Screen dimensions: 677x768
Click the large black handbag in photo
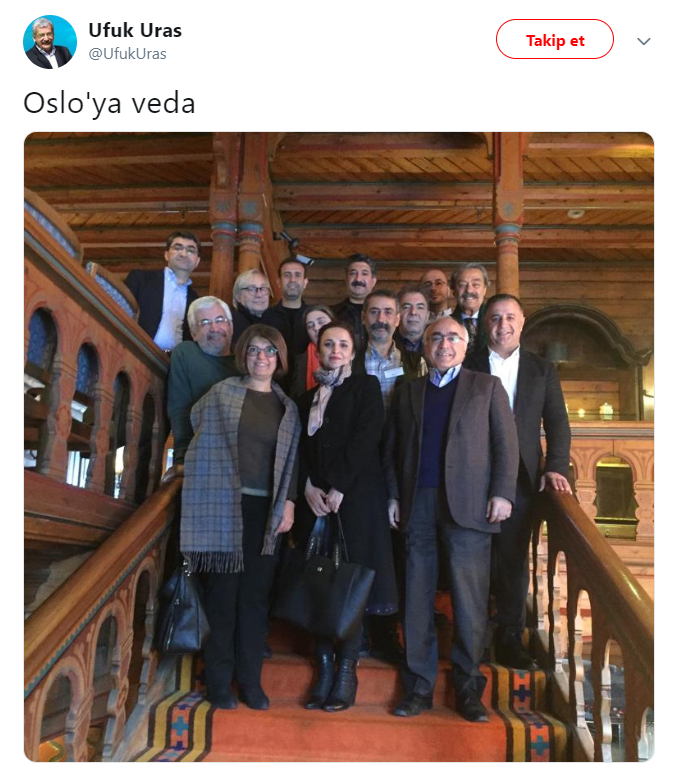pyautogui.click(x=323, y=585)
